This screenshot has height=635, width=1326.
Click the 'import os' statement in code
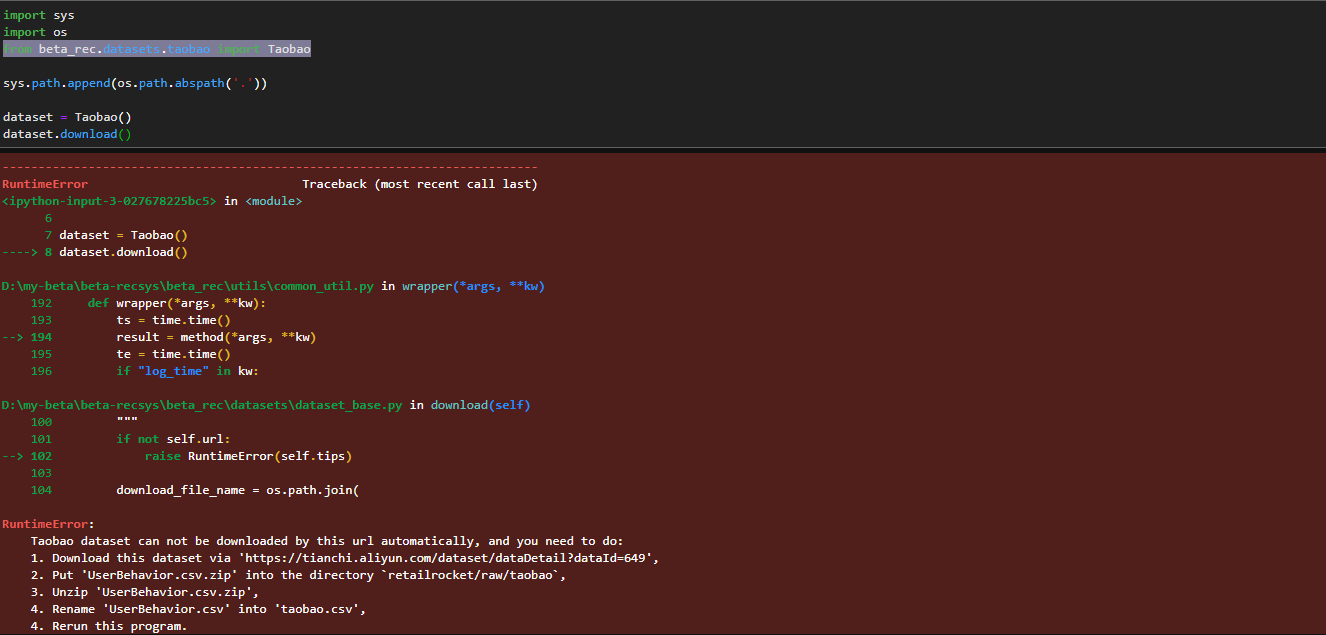point(33,31)
